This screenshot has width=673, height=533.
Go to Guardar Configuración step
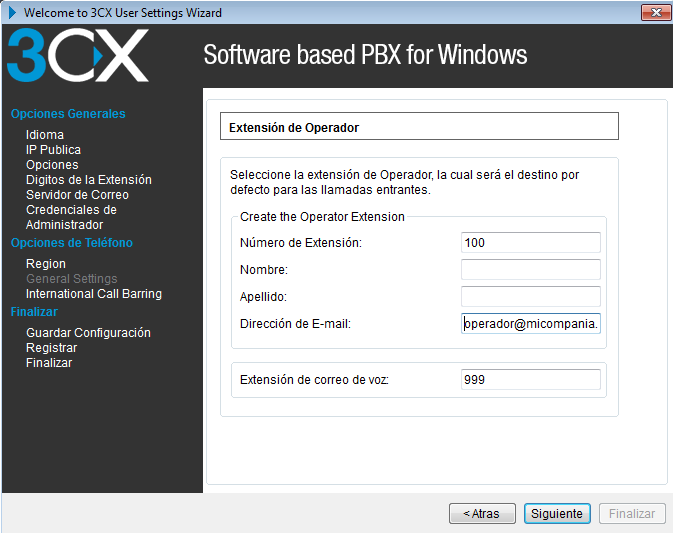88,333
